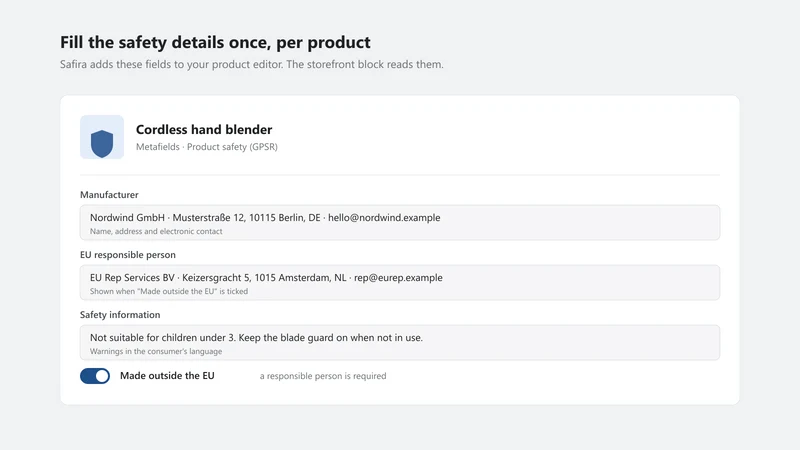Click the EU responsible person label

tap(128, 255)
